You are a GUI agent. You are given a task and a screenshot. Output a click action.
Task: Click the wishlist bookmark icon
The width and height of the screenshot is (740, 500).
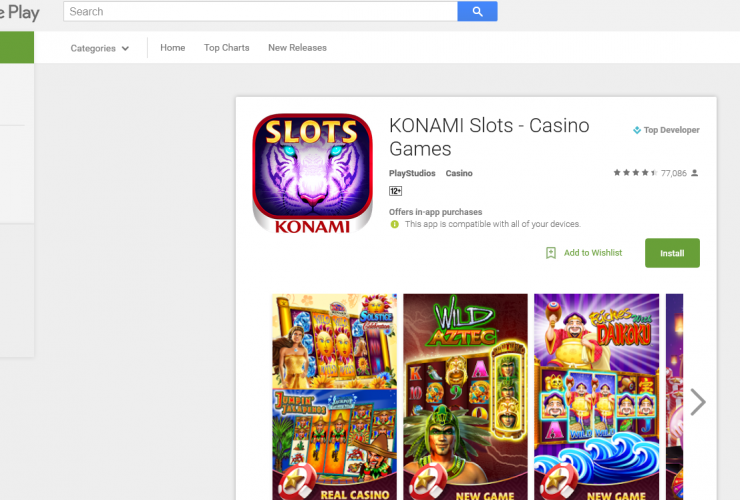tap(551, 253)
